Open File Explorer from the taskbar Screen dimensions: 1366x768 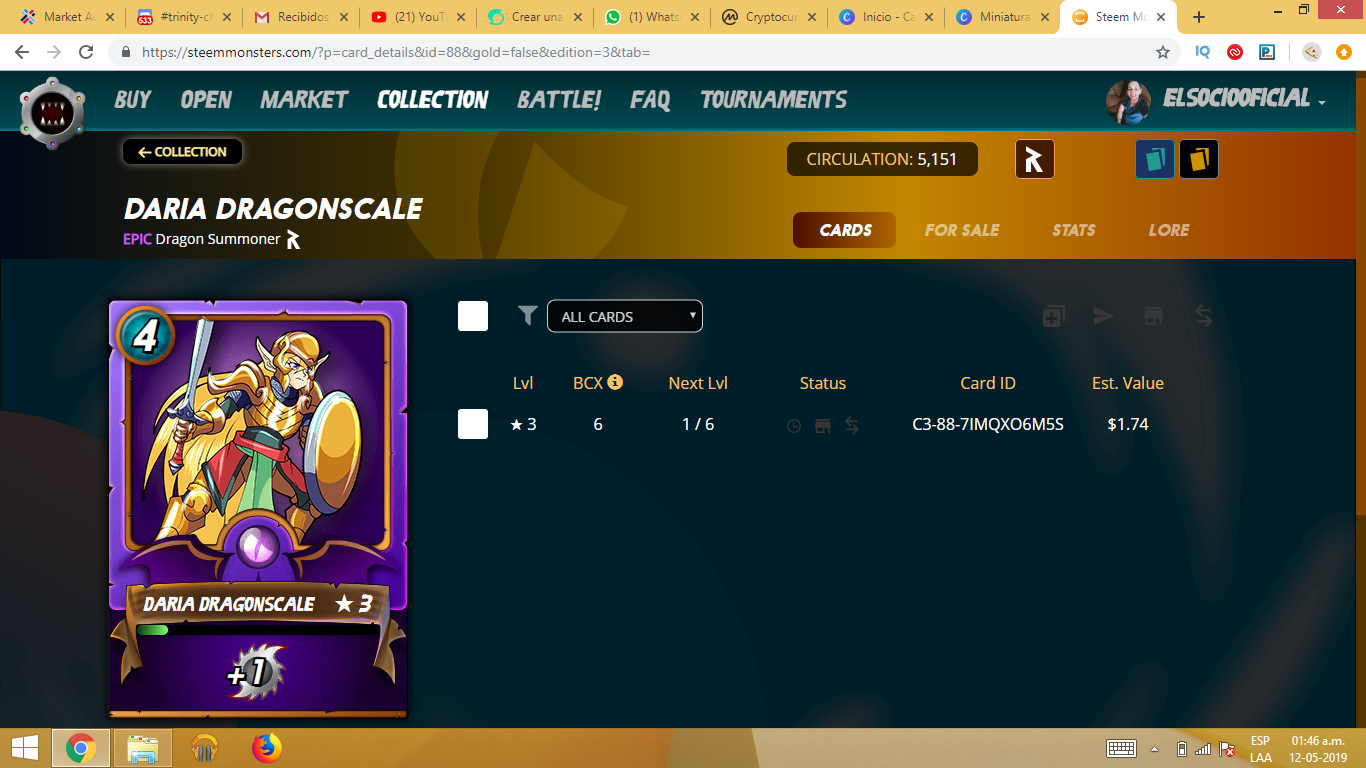pos(142,747)
